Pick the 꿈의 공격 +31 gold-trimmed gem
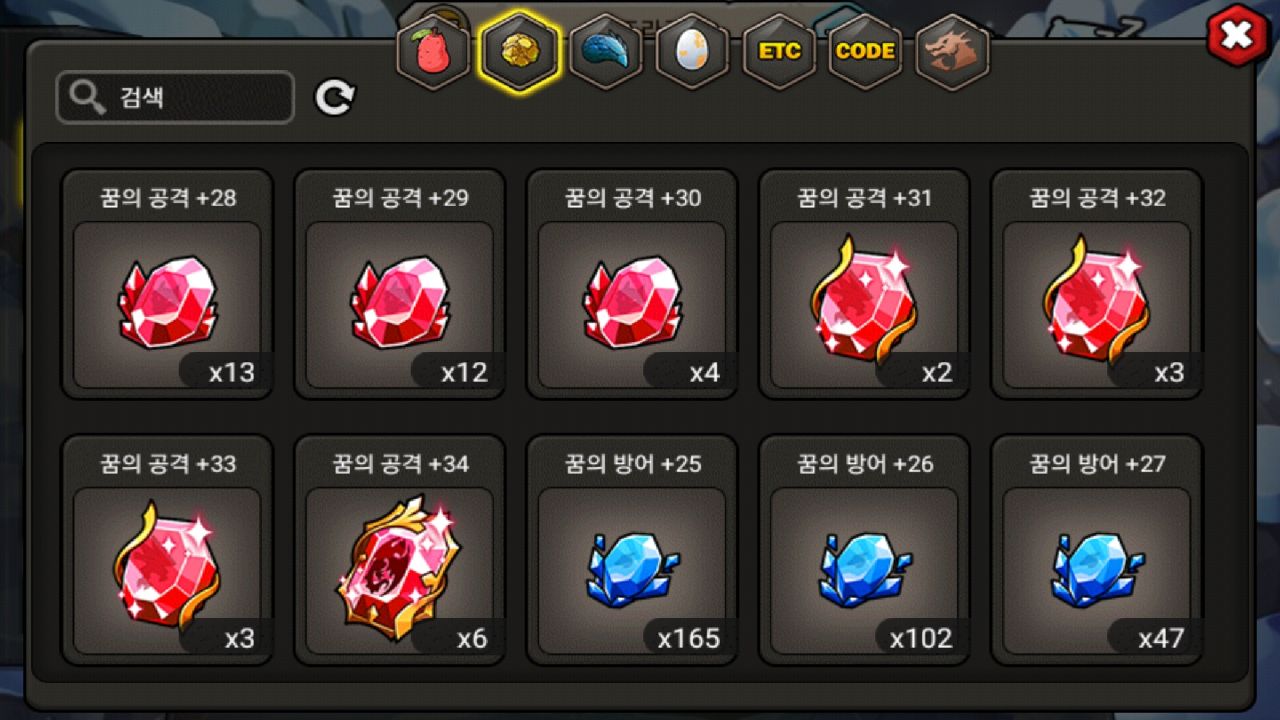1280x720 pixels. 863,284
